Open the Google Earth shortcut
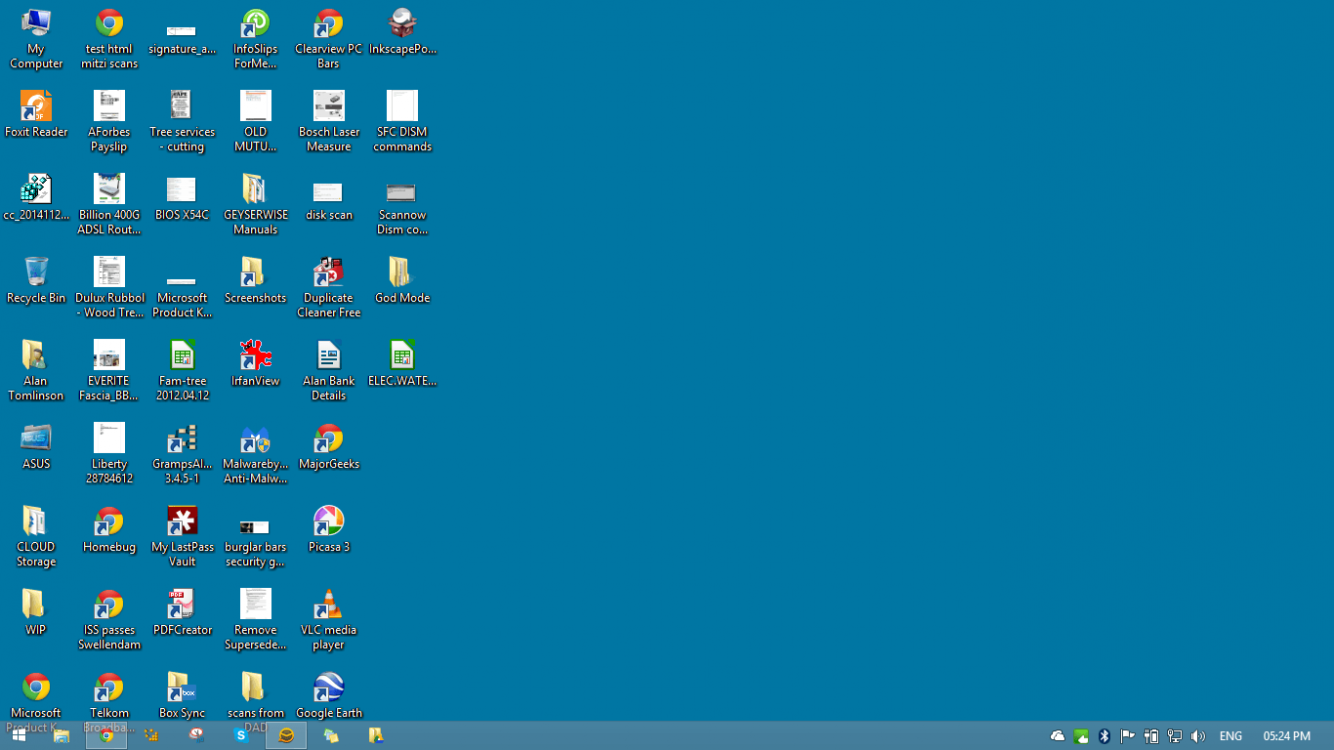This screenshot has height=750, width=1334. tap(328, 688)
